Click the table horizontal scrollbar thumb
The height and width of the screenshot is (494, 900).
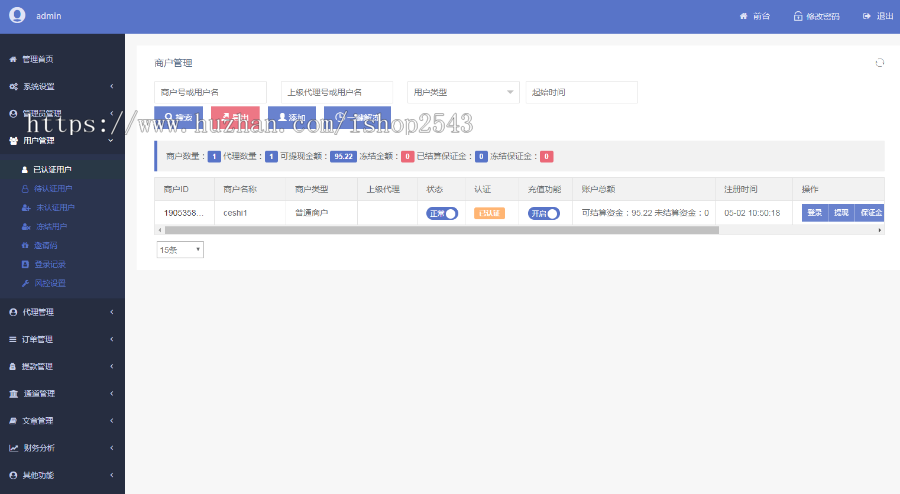click(442, 230)
